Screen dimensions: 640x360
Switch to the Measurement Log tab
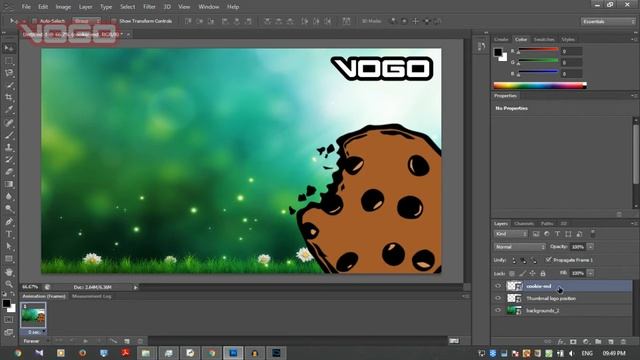click(x=91, y=296)
